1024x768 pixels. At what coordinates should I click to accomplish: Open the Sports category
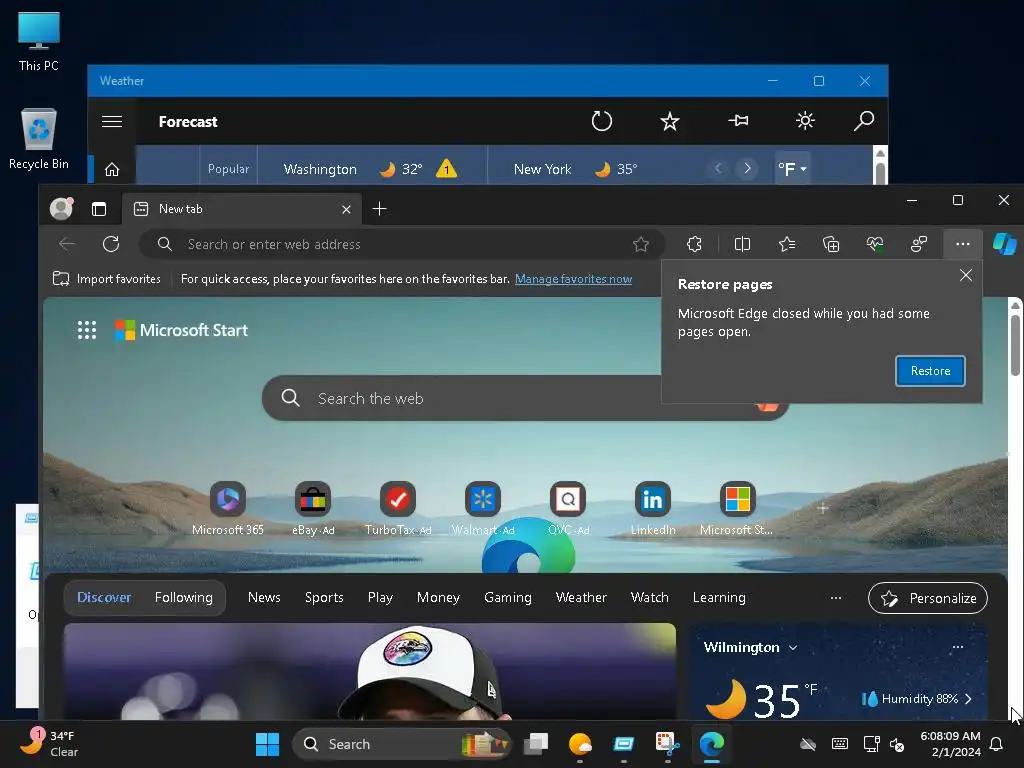[324, 598]
